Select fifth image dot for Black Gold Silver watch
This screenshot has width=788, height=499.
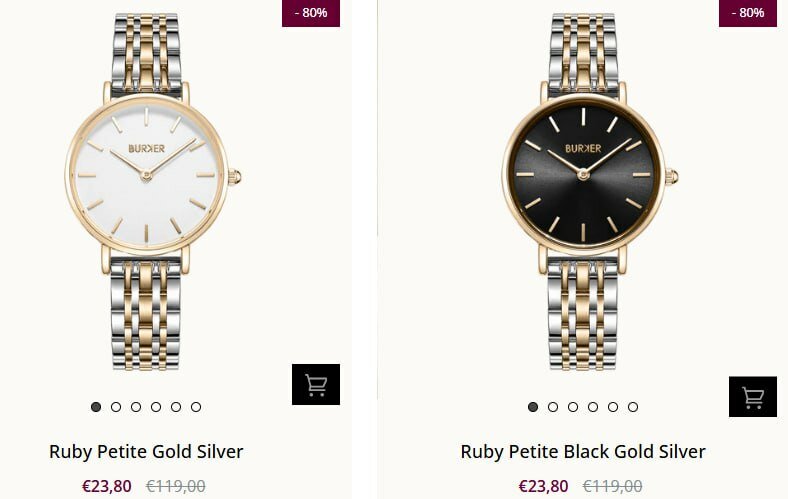(613, 407)
